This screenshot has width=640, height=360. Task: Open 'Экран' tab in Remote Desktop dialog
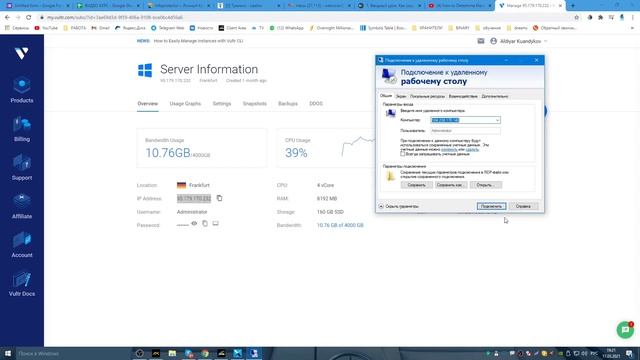coord(401,96)
